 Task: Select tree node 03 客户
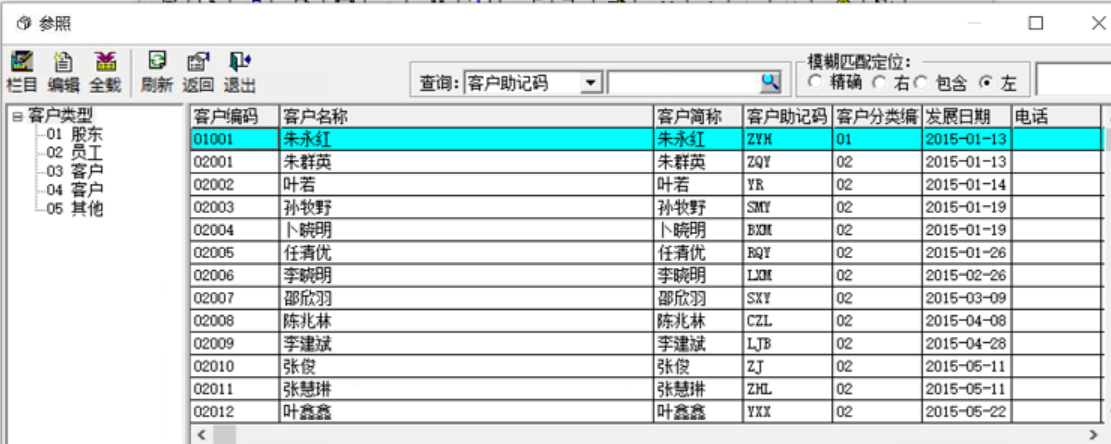pos(74,171)
